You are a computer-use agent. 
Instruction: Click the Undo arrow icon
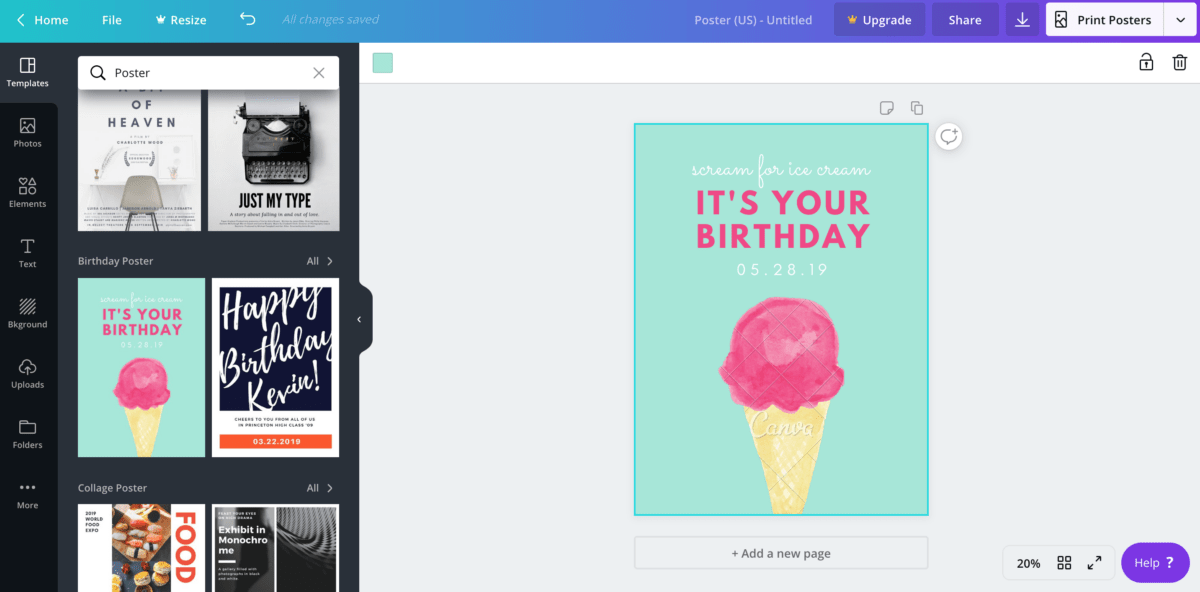coord(247,19)
